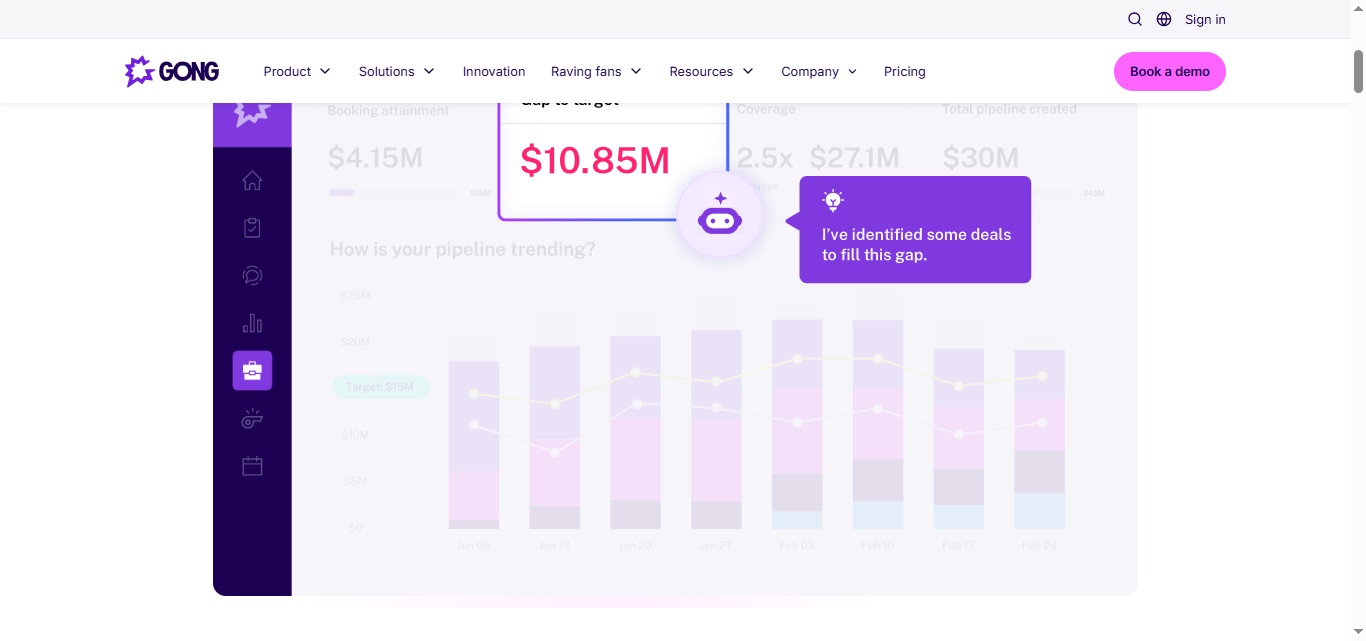Select the calendar icon in sidebar

252,465
